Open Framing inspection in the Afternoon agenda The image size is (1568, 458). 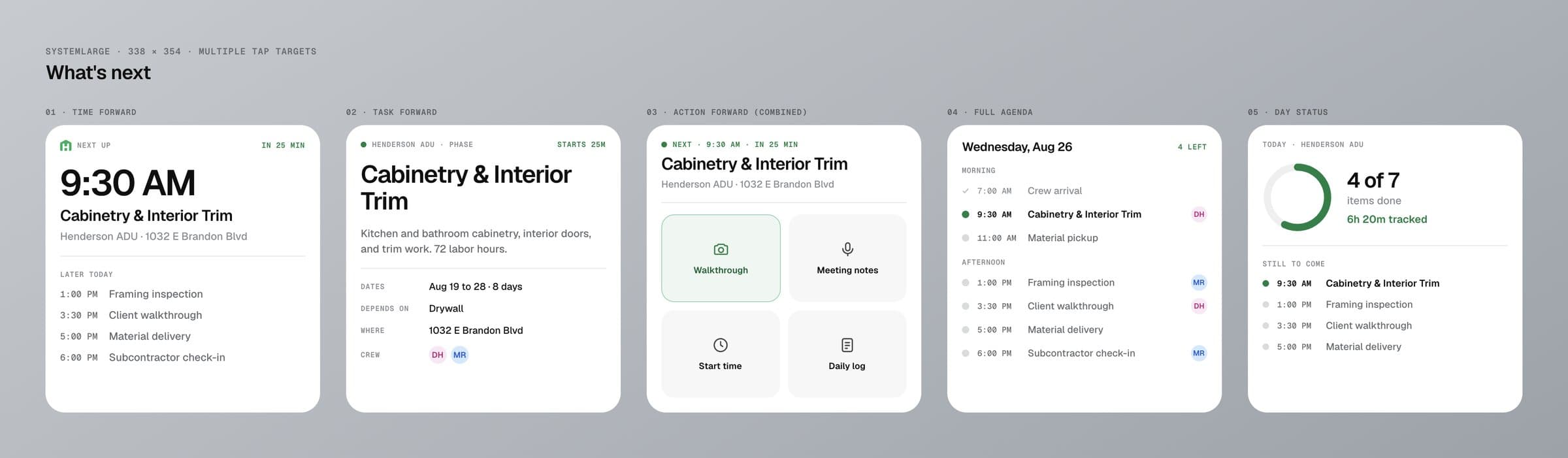1084,283
